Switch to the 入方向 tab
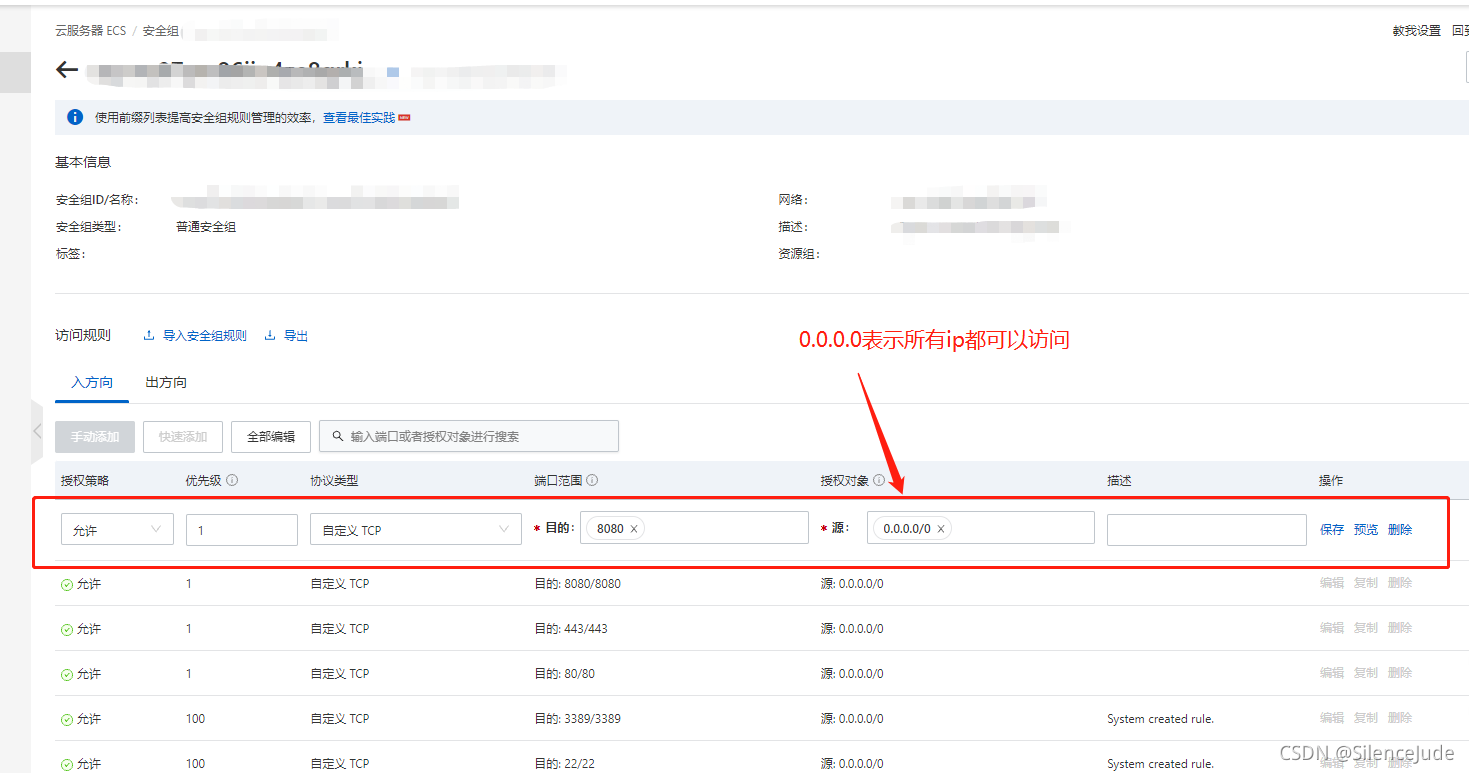The height and width of the screenshot is (773, 1469). (92, 383)
